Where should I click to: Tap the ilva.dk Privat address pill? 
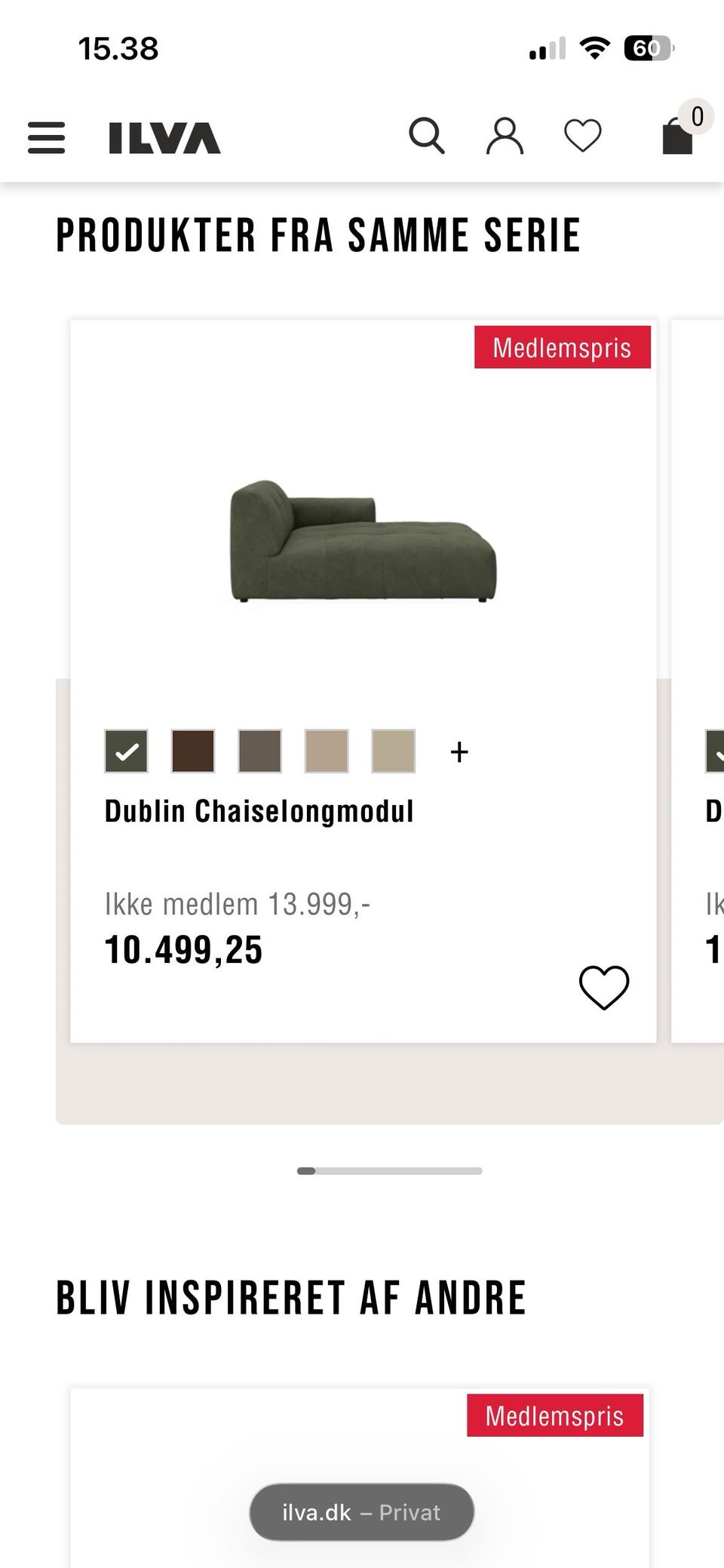click(362, 1512)
